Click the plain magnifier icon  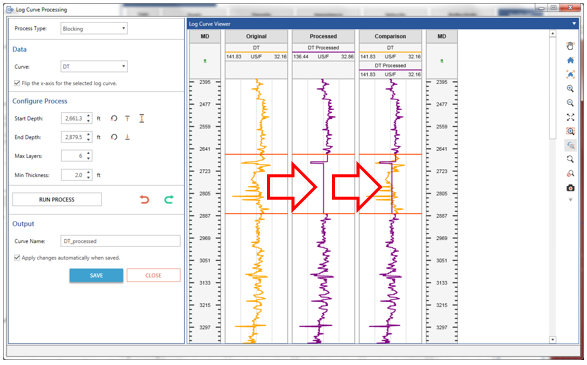570,159
